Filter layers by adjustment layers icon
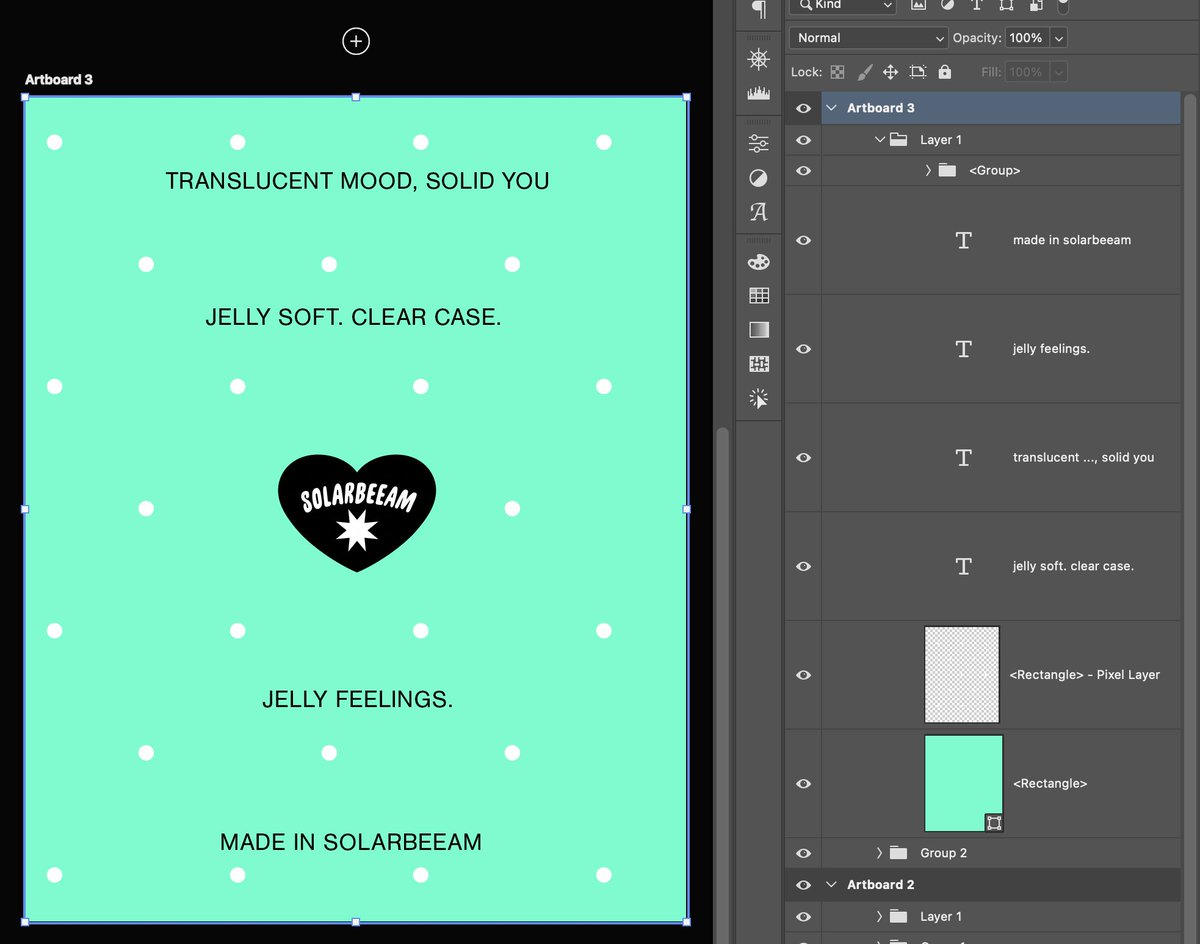 tap(947, 5)
